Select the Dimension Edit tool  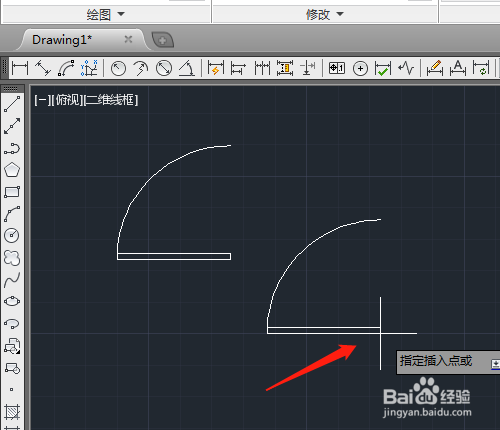(x=435, y=68)
